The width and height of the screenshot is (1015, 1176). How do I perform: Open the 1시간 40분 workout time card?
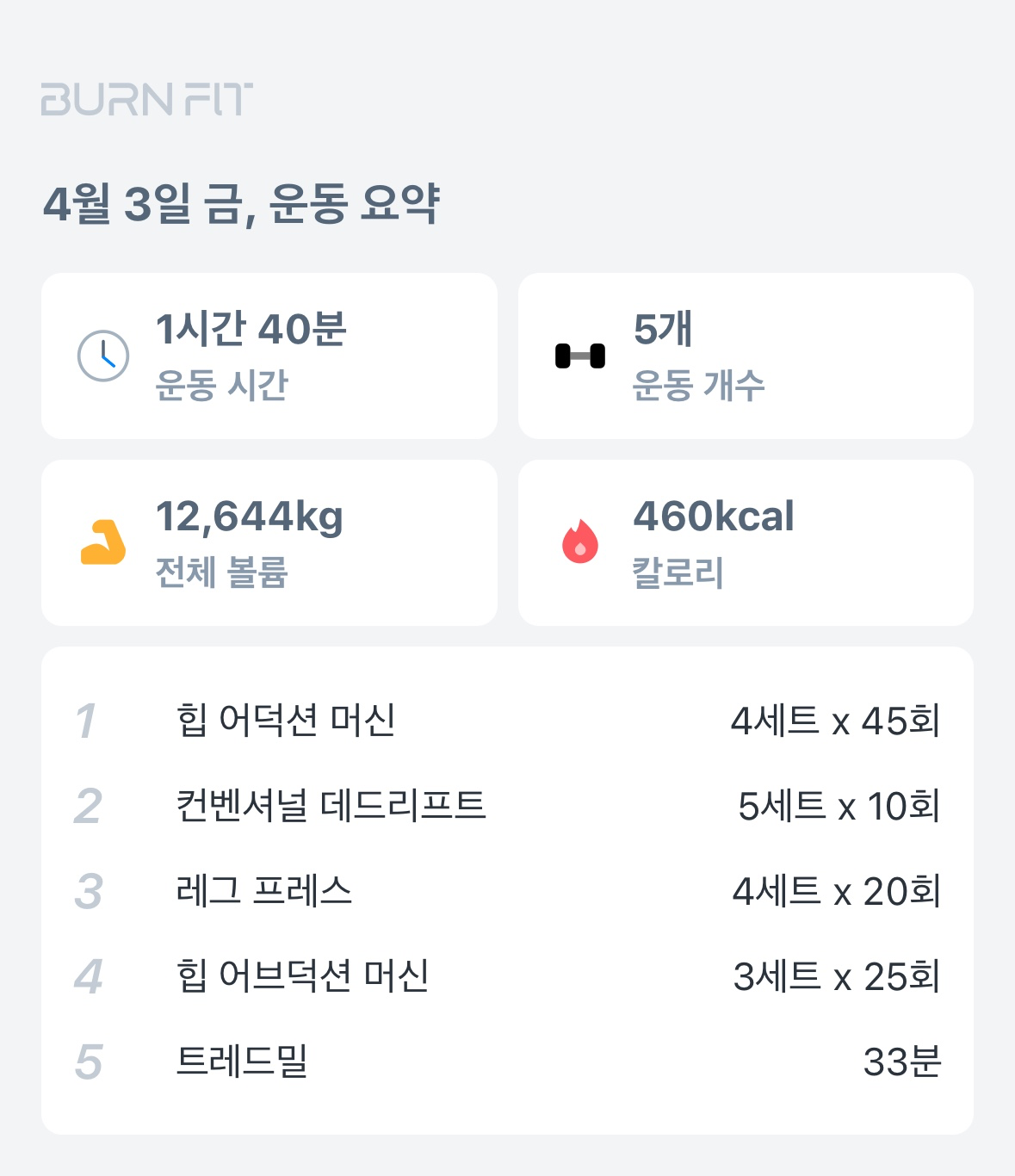click(x=269, y=356)
